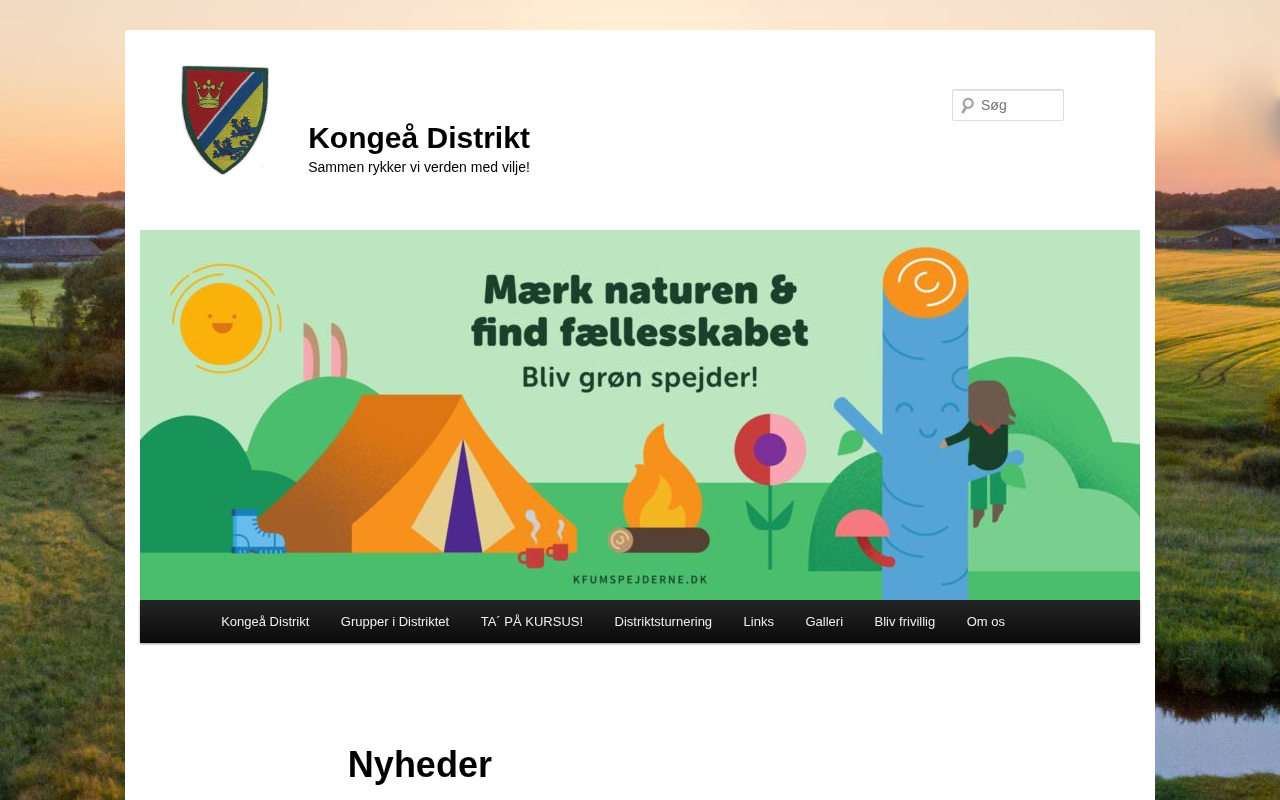Open the Om os menu
This screenshot has height=800, width=1280.
[986, 621]
